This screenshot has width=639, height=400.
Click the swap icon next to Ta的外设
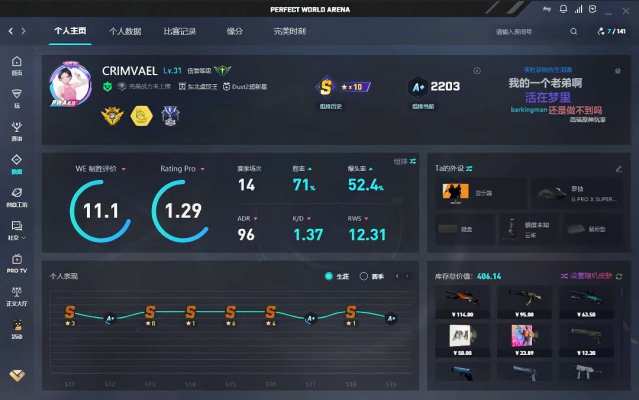click(x=469, y=169)
